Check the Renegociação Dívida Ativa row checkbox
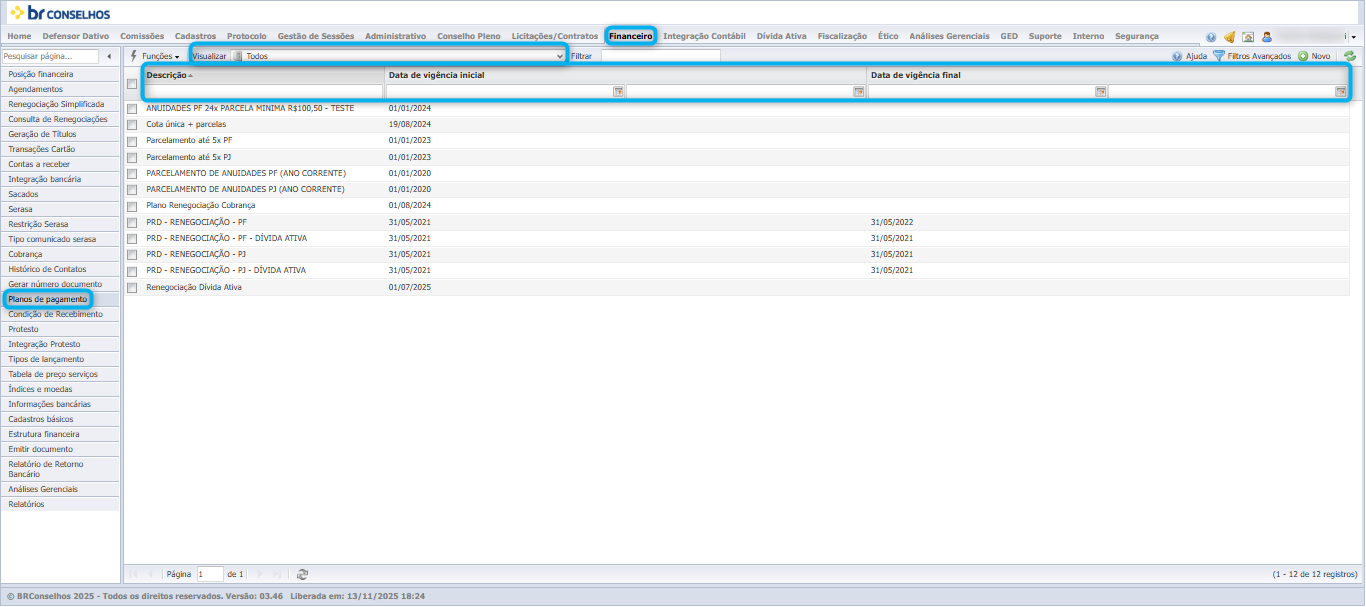This screenshot has width=1366, height=607. [132, 288]
